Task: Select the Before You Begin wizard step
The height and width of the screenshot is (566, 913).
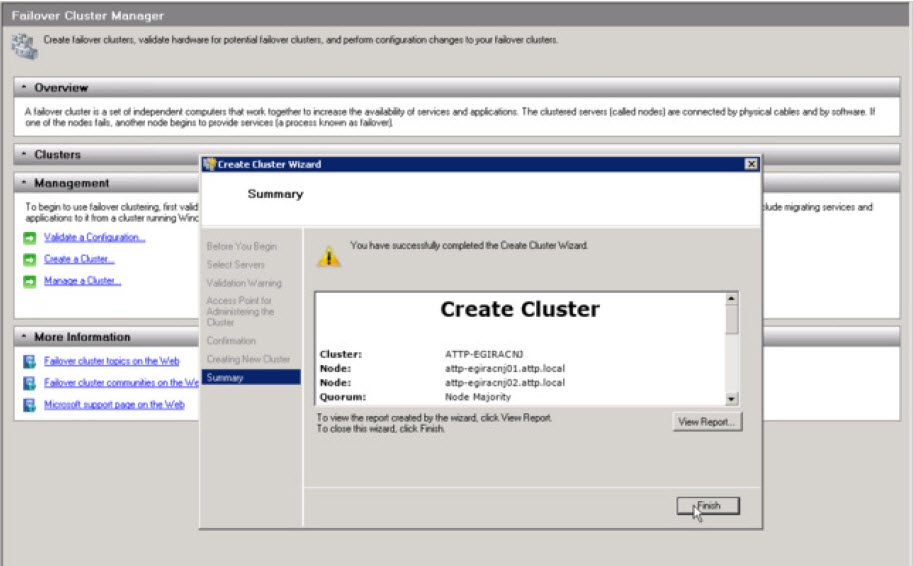Action: 242,246
